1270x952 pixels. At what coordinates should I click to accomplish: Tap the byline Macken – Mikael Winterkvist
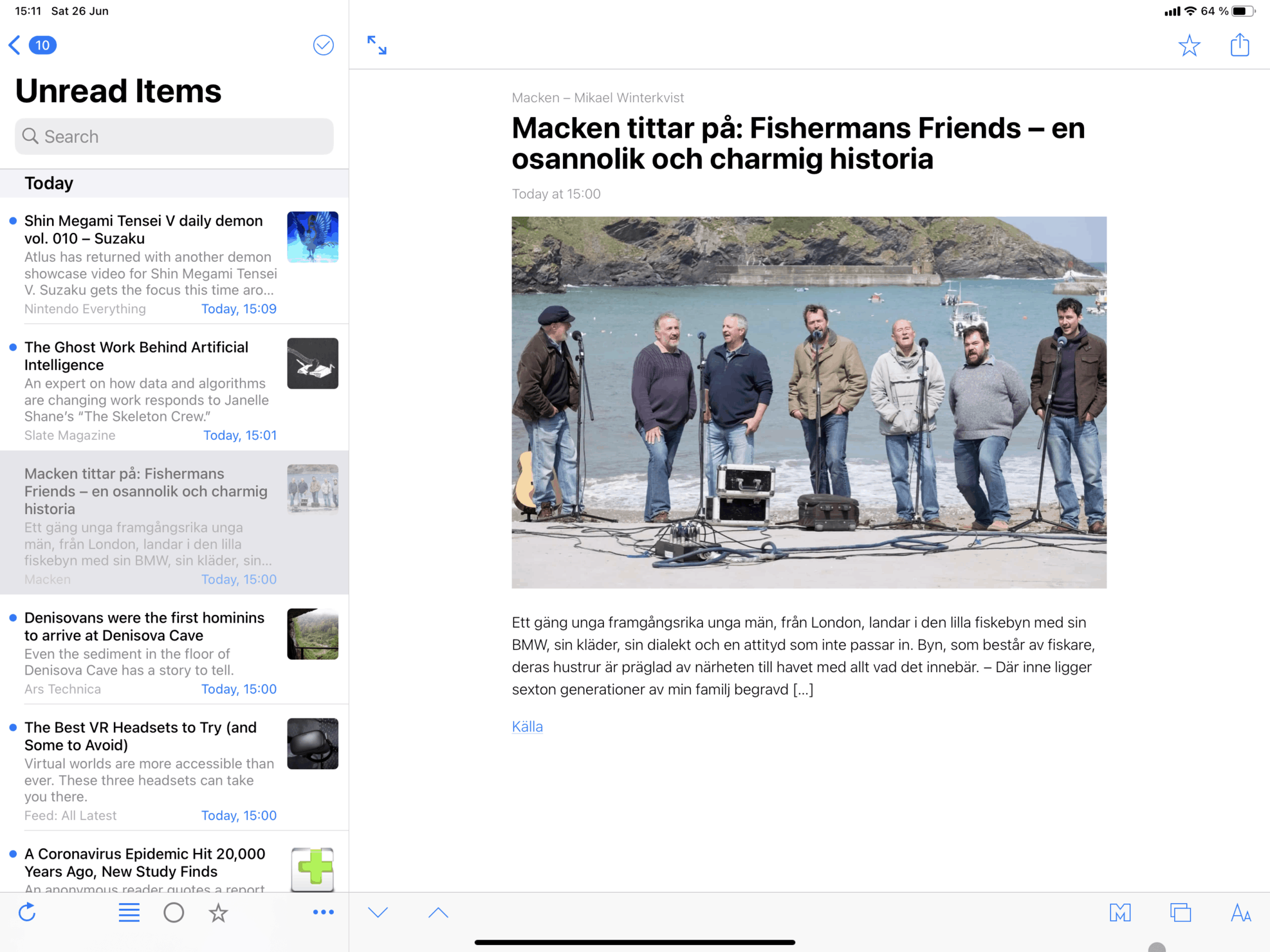pyautogui.click(x=598, y=98)
